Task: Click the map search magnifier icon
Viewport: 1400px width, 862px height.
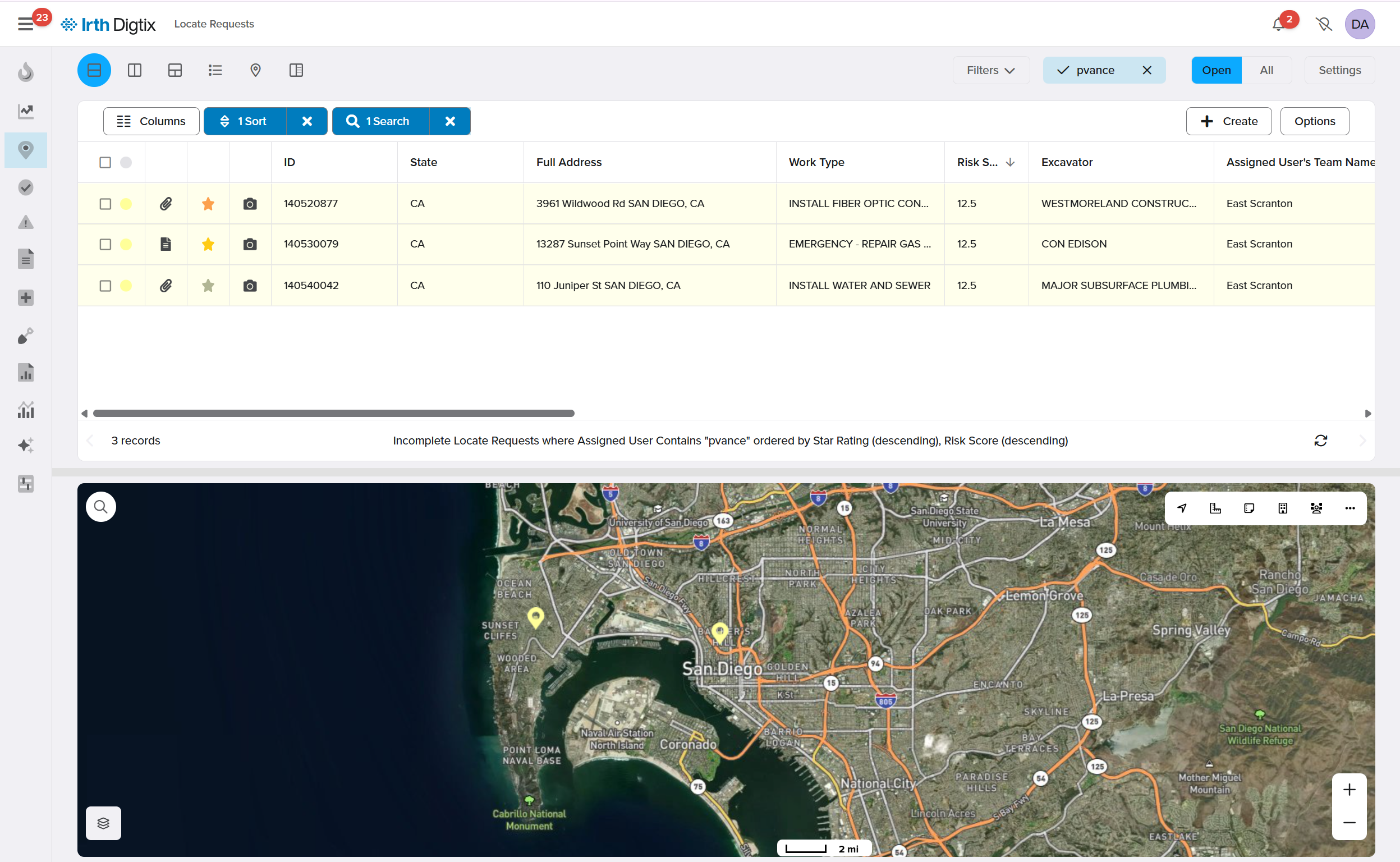Action: [x=101, y=506]
